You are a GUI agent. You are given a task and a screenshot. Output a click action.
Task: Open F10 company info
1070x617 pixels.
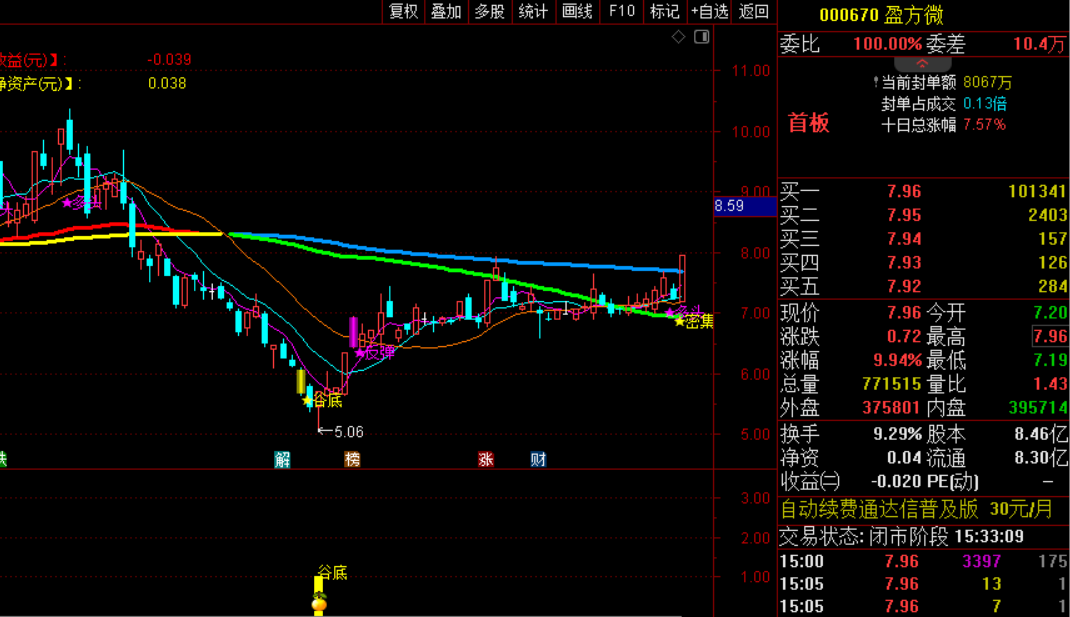622,12
